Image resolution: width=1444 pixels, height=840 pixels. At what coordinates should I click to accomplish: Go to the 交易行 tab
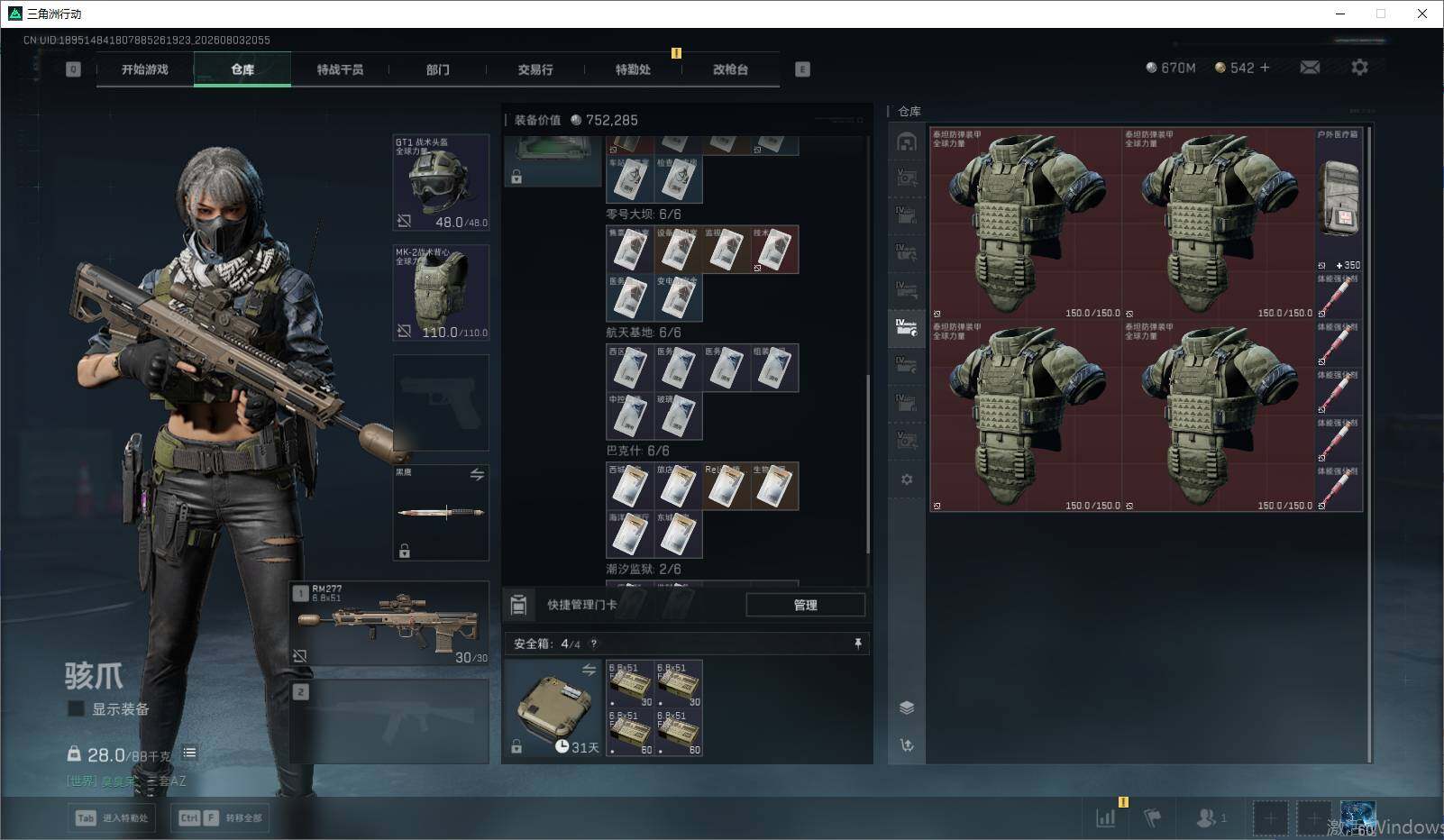[x=535, y=69]
